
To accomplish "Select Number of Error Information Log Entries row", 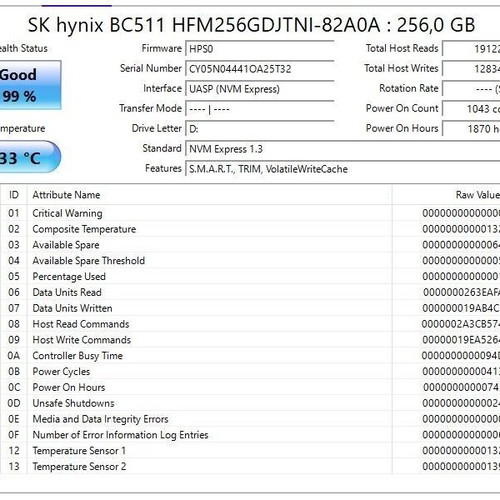I will [x=250, y=435].
